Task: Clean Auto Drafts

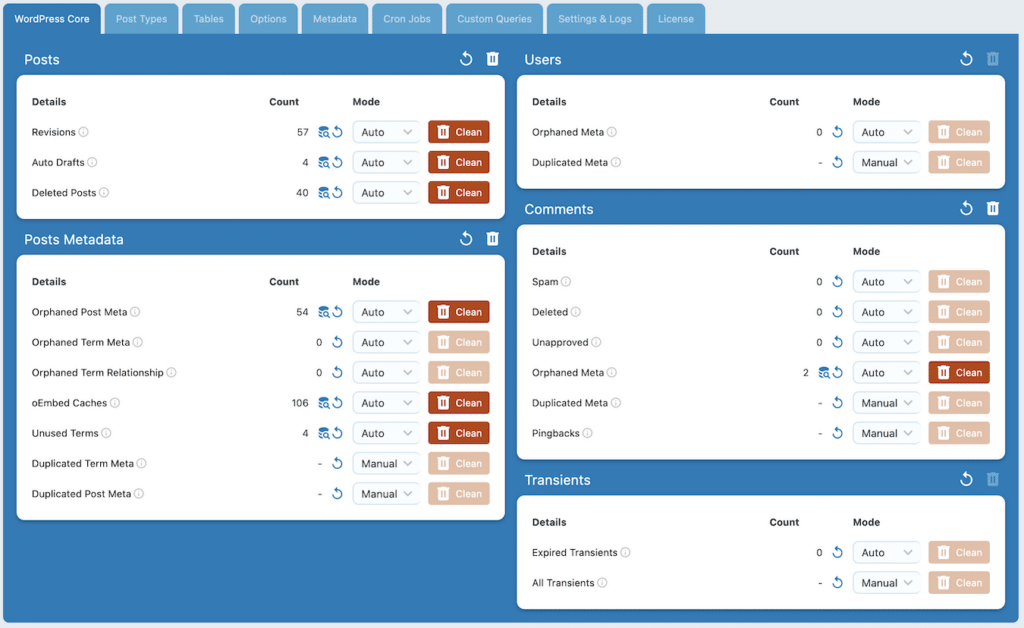Action: tap(458, 163)
